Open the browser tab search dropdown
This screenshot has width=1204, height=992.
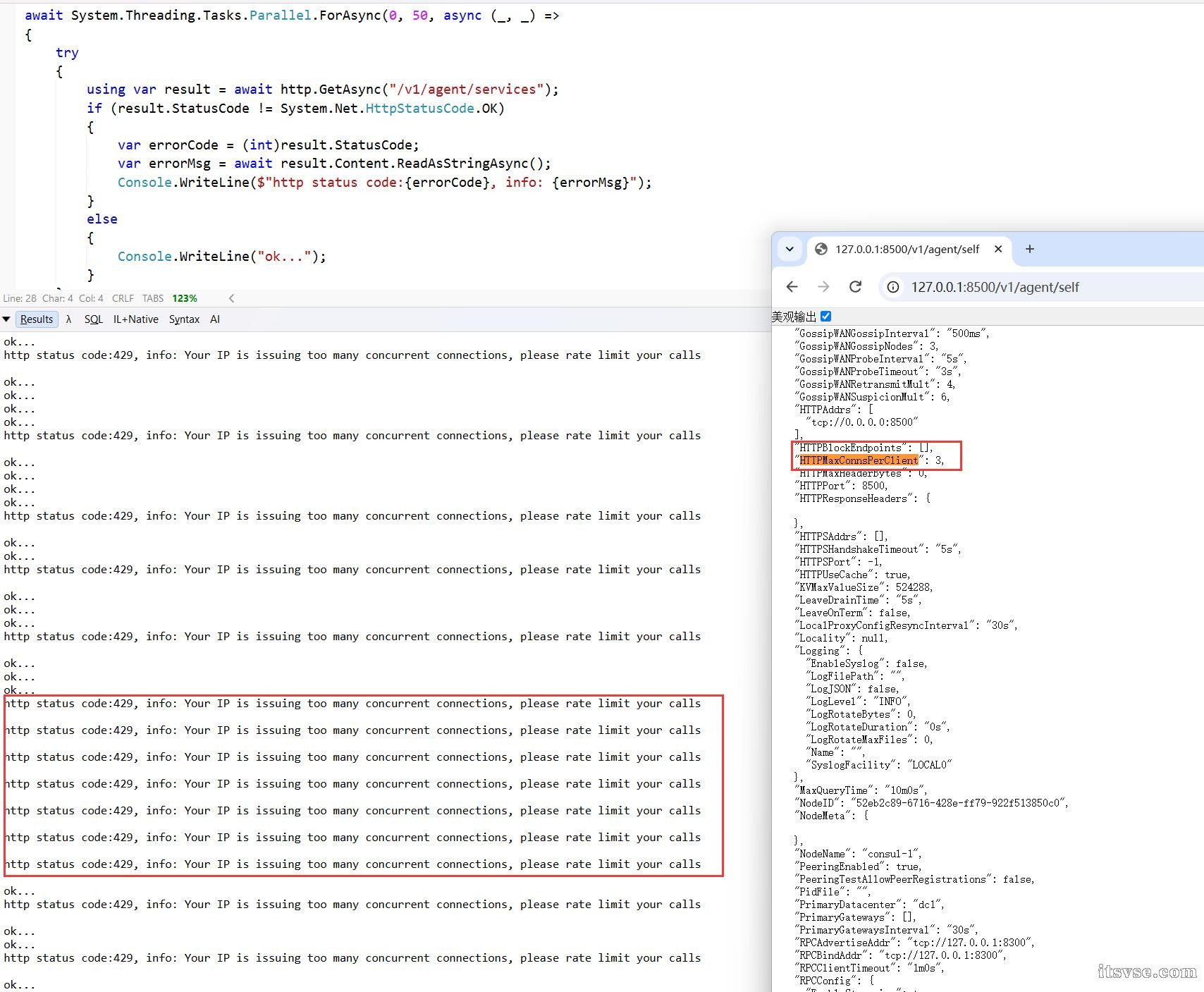[790, 249]
